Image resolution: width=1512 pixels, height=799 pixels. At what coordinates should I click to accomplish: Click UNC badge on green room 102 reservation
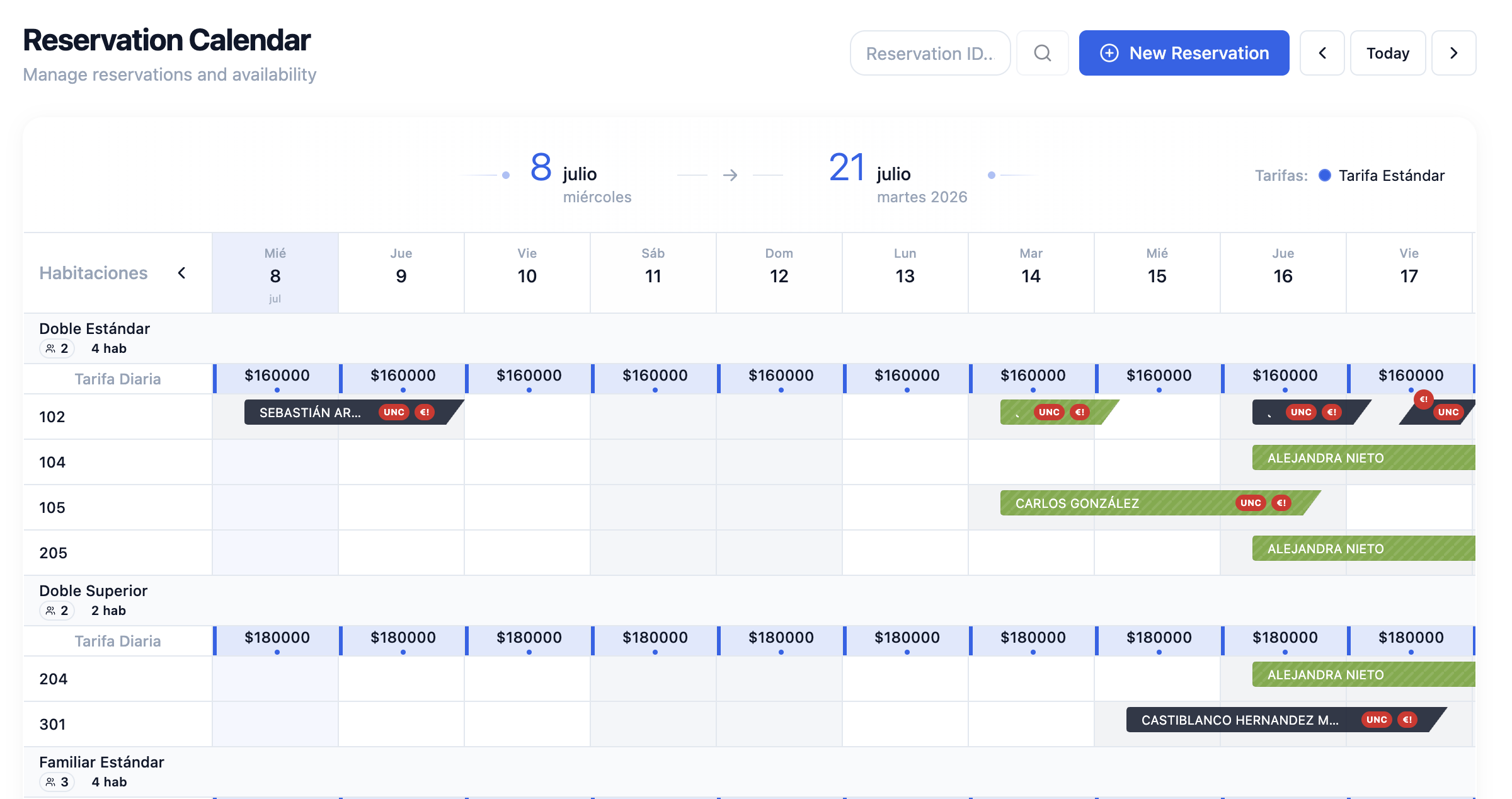click(1049, 412)
